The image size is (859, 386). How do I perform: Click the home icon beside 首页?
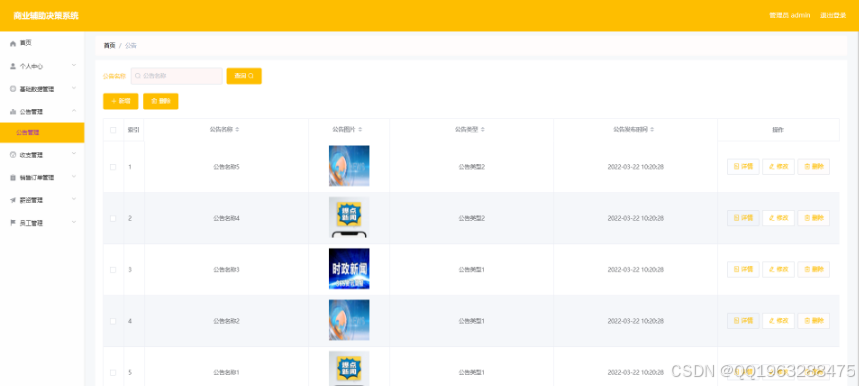[13, 43]
